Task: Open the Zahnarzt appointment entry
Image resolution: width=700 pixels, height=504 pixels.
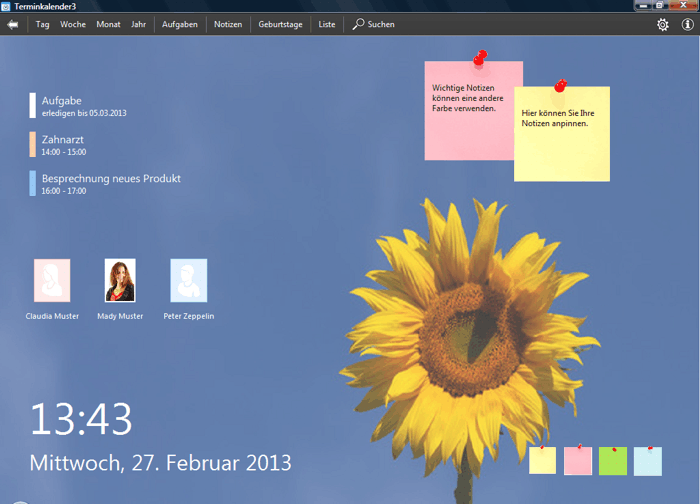Action: [63, 145]
